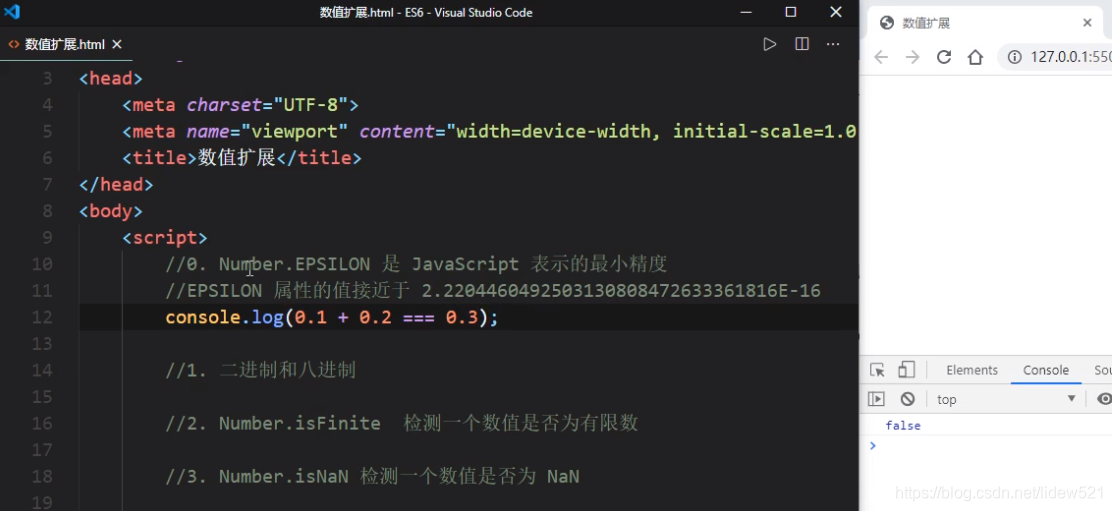Open the editor's more actions ellipsis
This screenshot has width=1112, height=511.
tap(833, 44)
